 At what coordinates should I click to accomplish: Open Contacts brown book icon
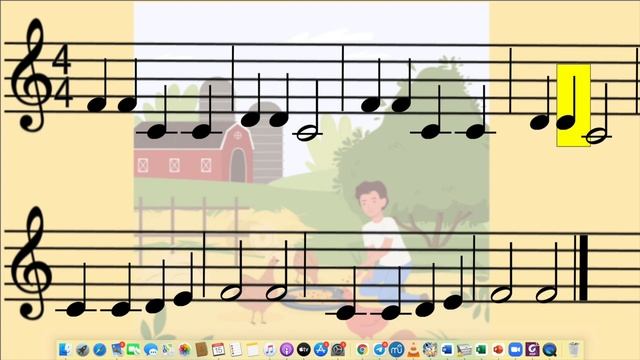201,350
